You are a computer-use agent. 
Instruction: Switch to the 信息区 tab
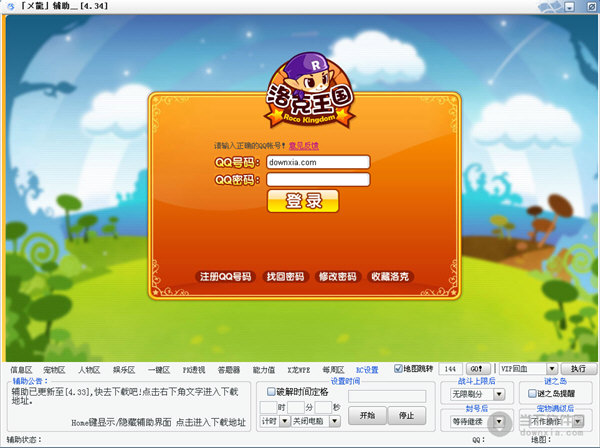coord(21,370)
